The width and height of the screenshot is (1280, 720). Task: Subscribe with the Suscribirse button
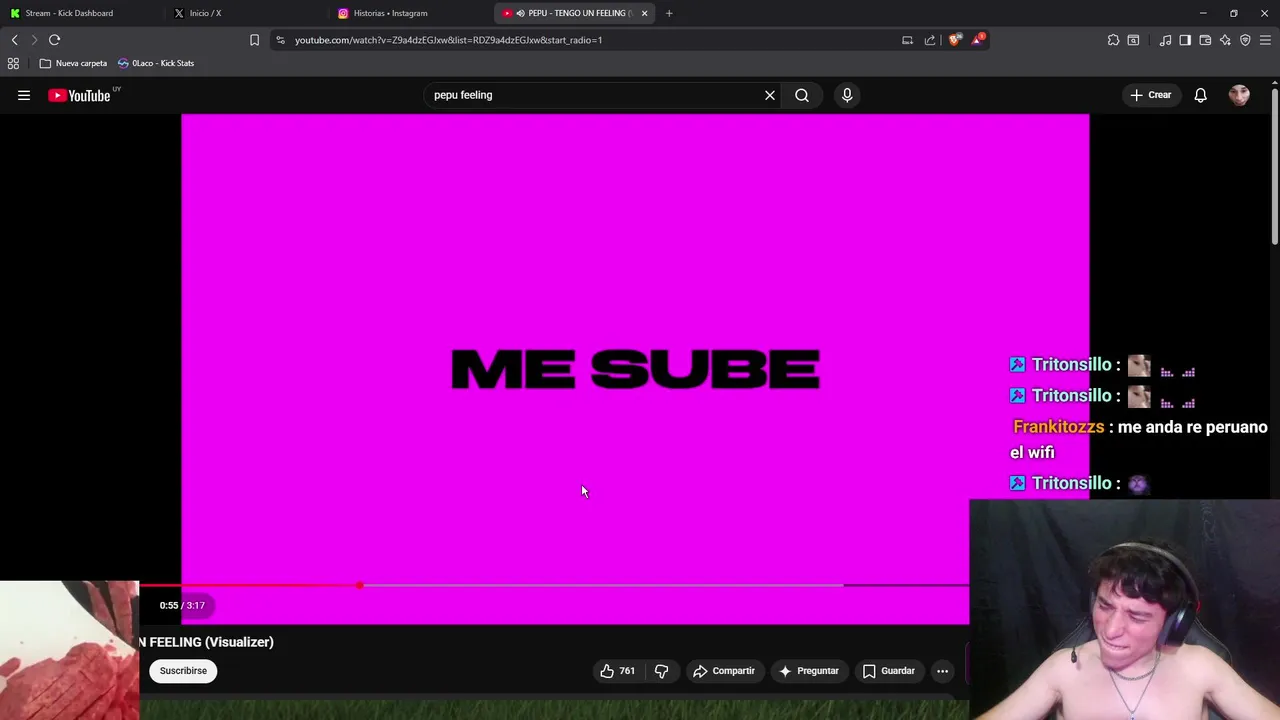[x=183, y=671]
